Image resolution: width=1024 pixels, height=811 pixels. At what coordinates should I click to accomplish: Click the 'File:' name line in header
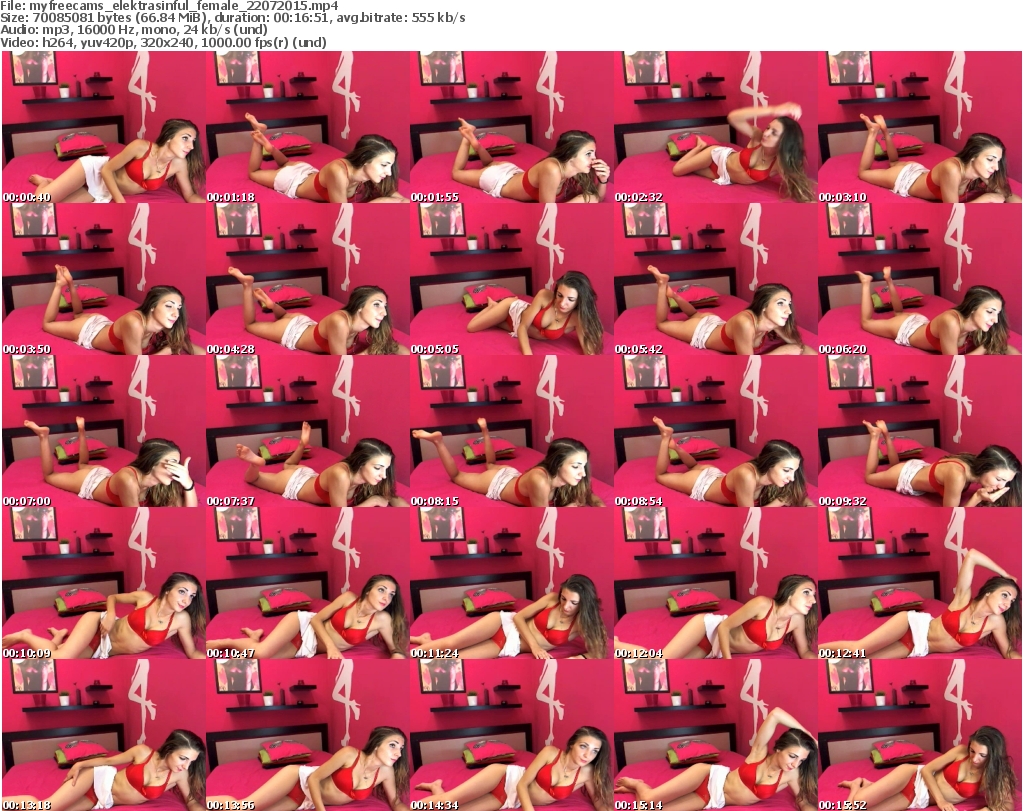pos(169,6)
